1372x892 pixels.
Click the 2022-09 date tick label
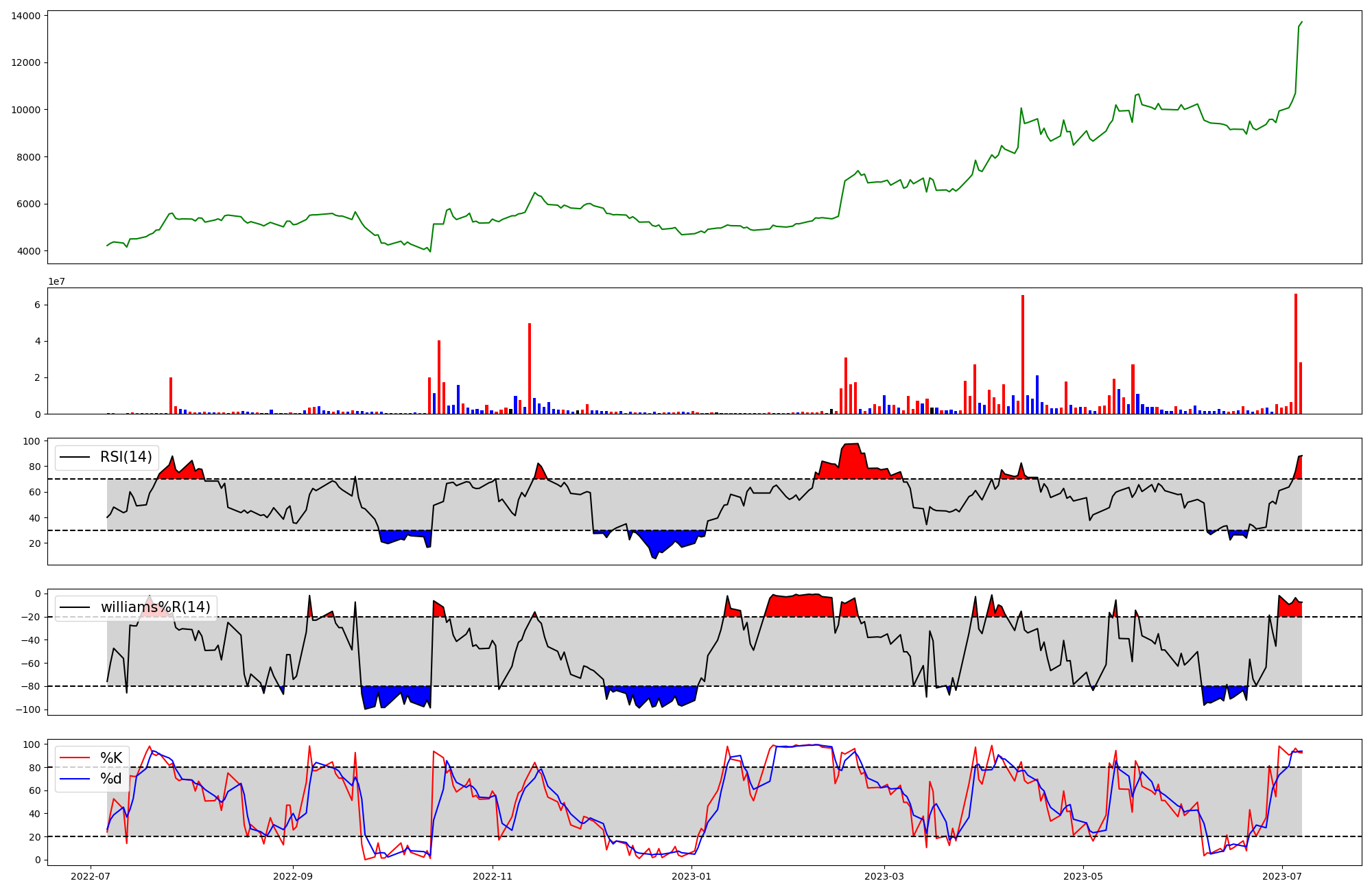tap(294, 876)
